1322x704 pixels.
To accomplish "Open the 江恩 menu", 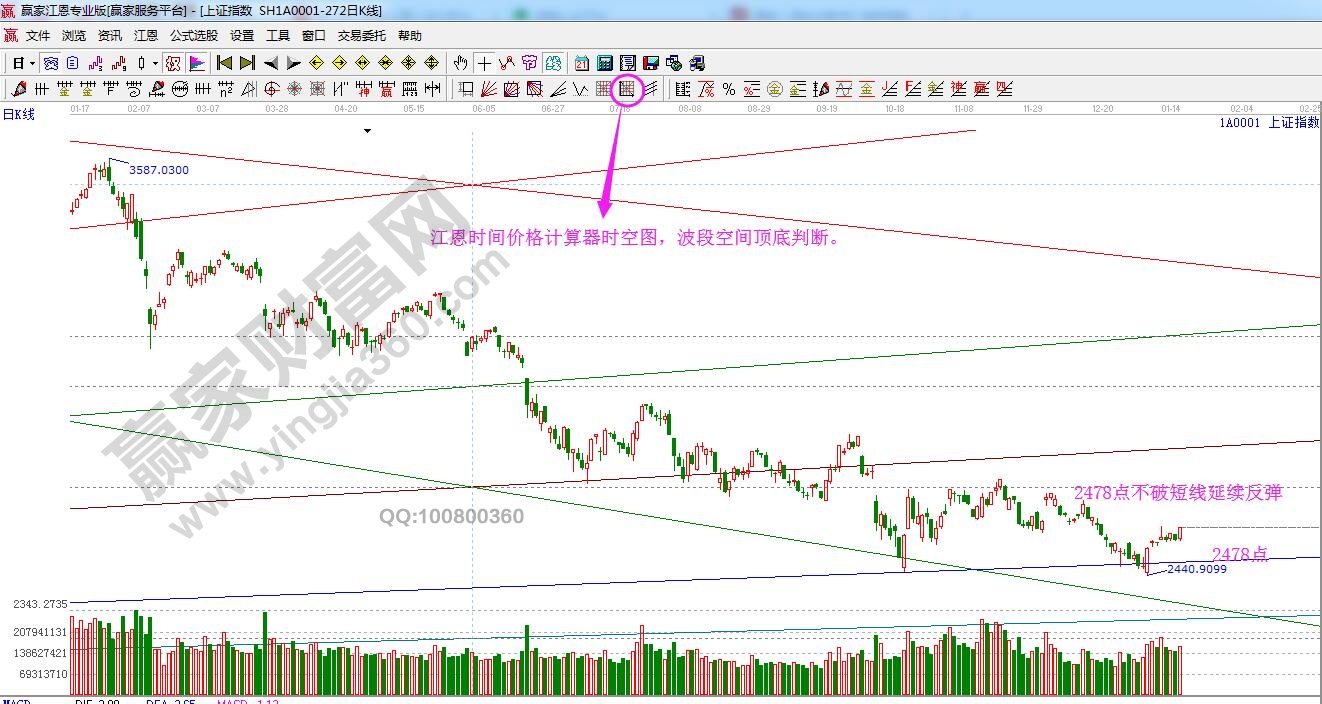I will 146,35.
